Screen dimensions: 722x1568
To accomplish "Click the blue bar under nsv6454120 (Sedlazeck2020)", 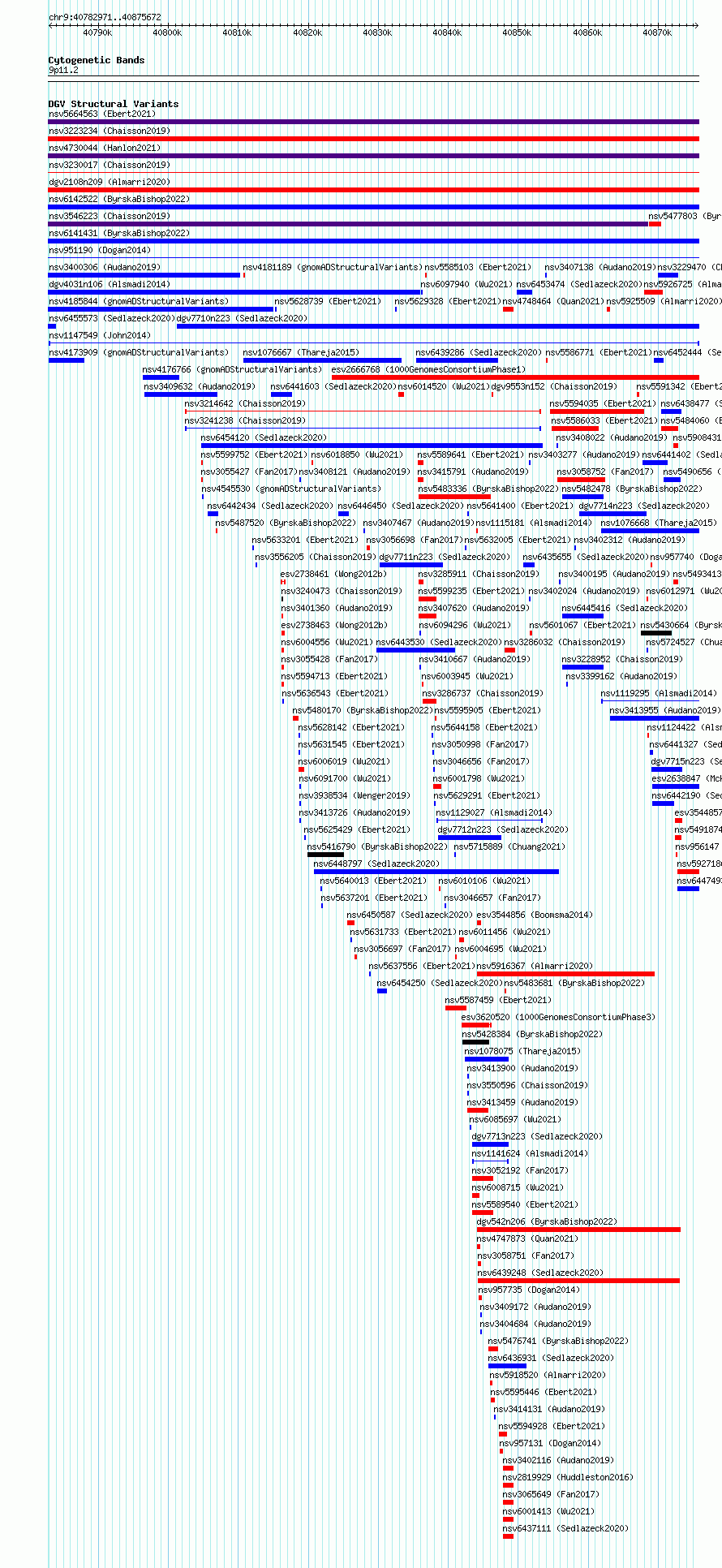I will (372, 446).
